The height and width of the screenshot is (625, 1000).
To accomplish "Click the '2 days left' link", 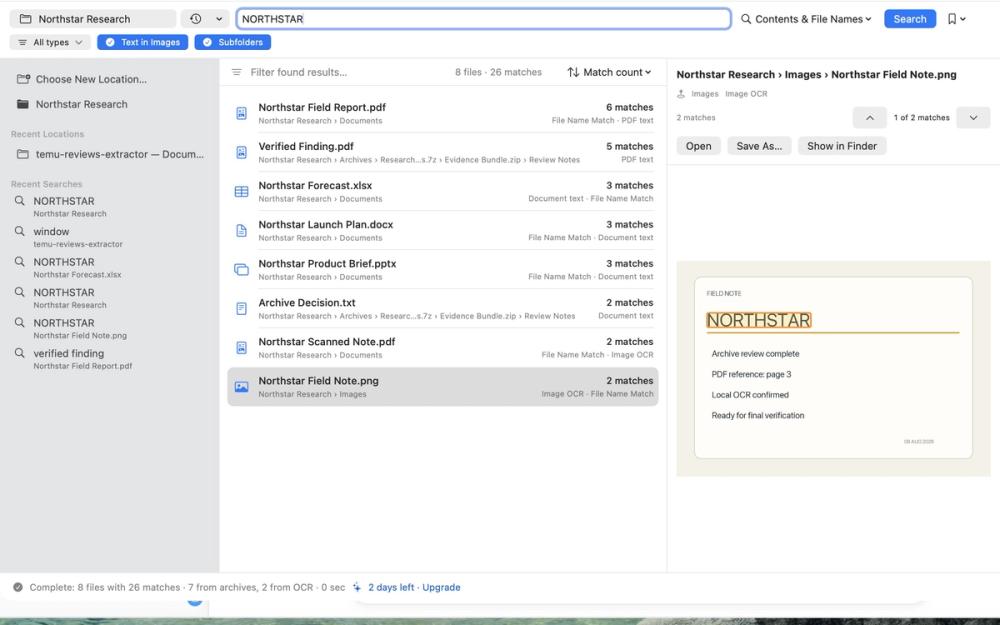I will [391, 587].
